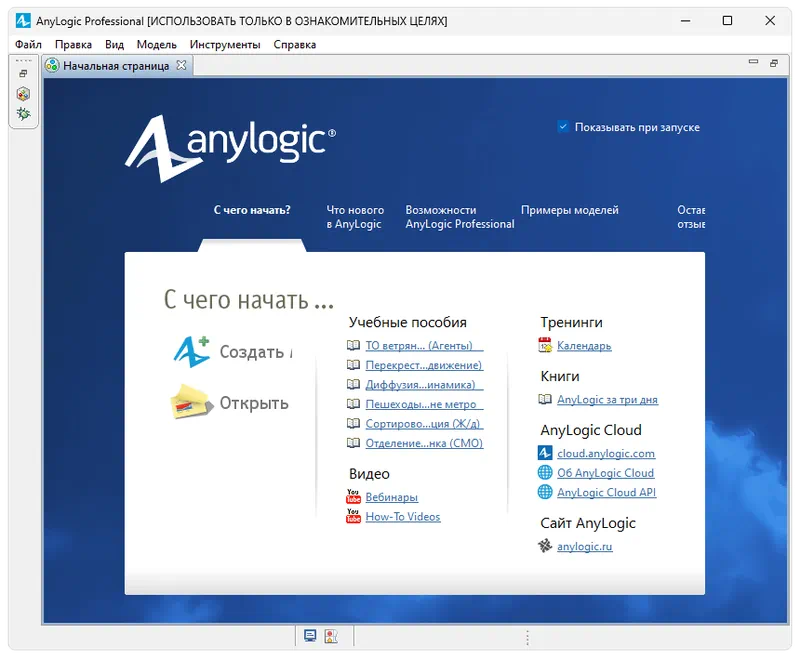
Task: Open the Об AnyLogic Cloud link
Action: click(x=605, y=472)
